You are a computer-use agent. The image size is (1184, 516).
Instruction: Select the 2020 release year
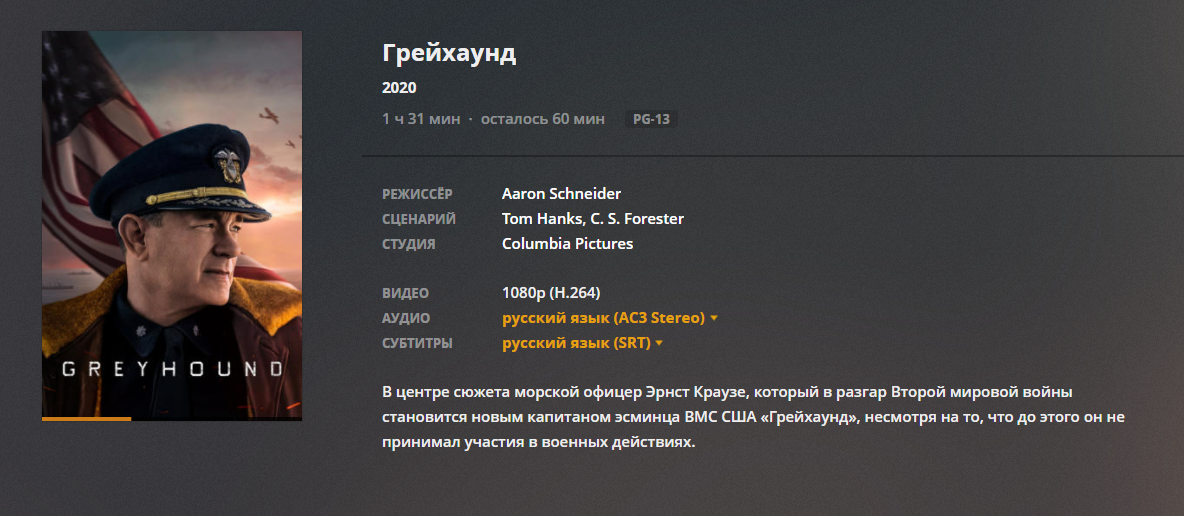pos(399,88)
